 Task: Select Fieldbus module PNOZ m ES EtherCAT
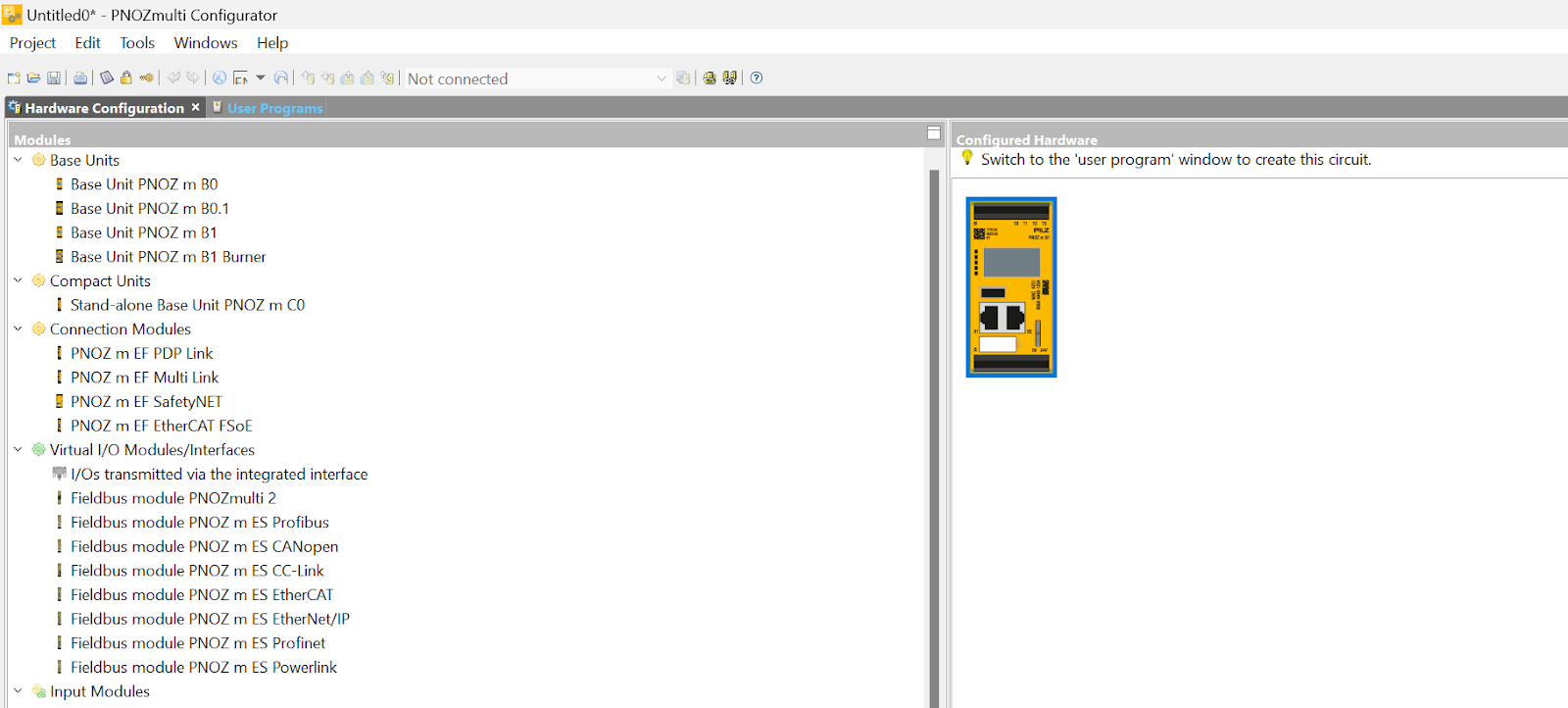pos(202,595)
